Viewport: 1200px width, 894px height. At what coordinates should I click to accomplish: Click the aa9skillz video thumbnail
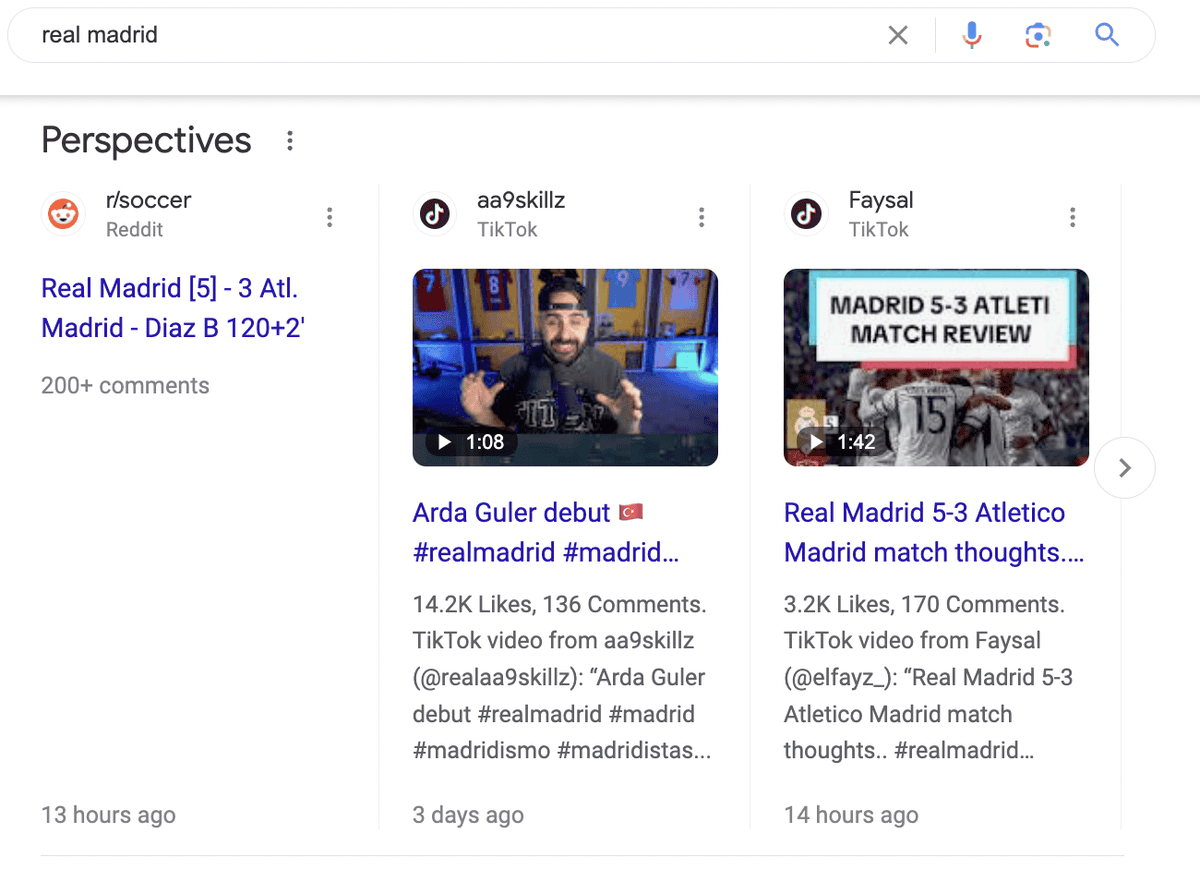(x=565, y=367)
